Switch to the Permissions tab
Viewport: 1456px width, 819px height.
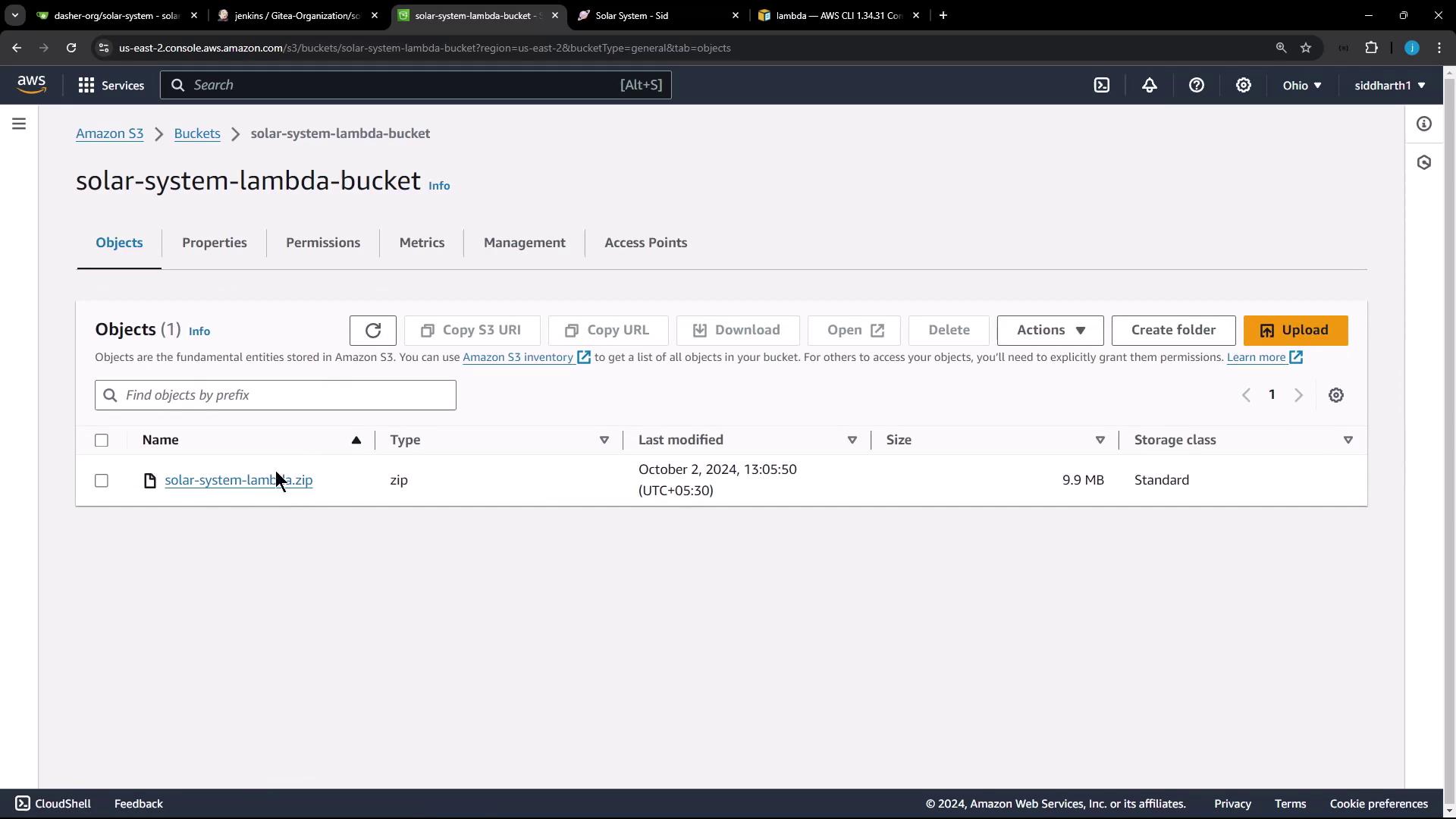pyautogui.click(x=323, y=243)
